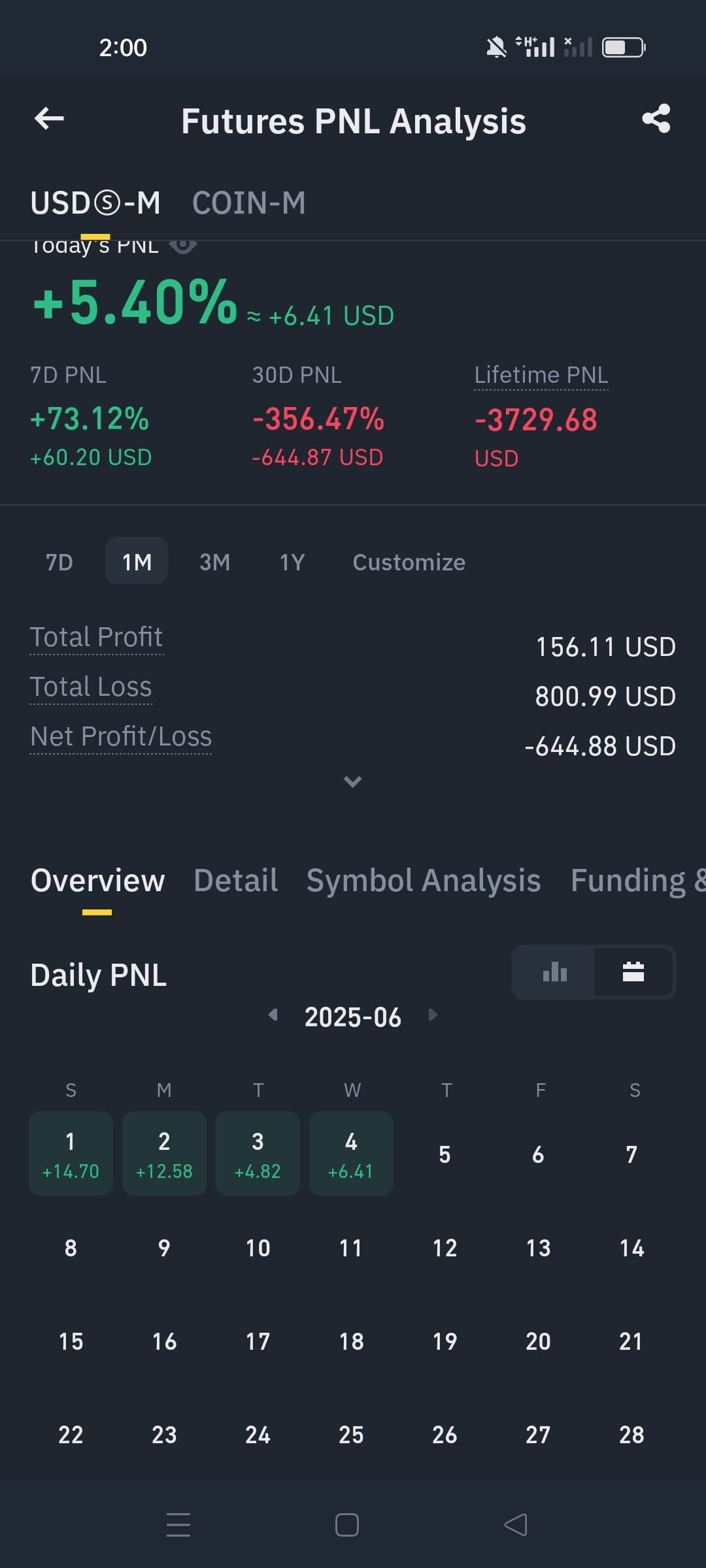
Task: Choose the 7D time range
Action: pos(59,562)
